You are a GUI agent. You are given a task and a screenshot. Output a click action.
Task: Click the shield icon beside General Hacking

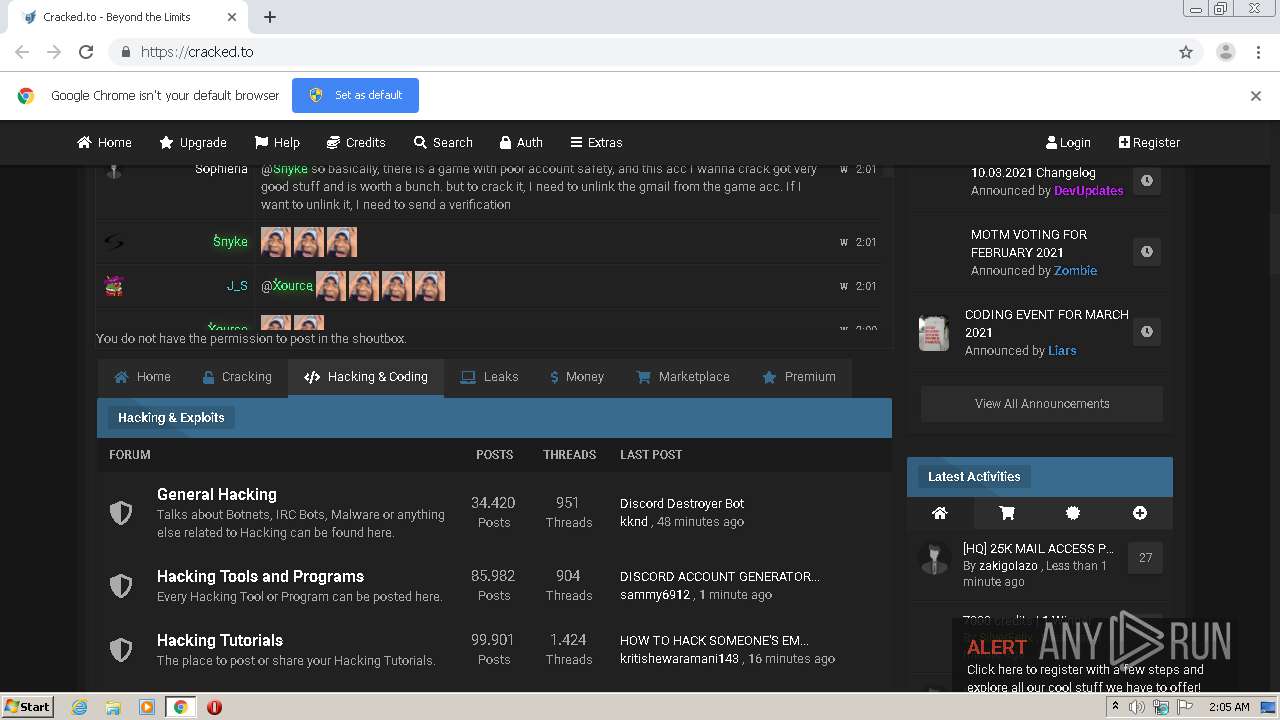click(121, 513)
